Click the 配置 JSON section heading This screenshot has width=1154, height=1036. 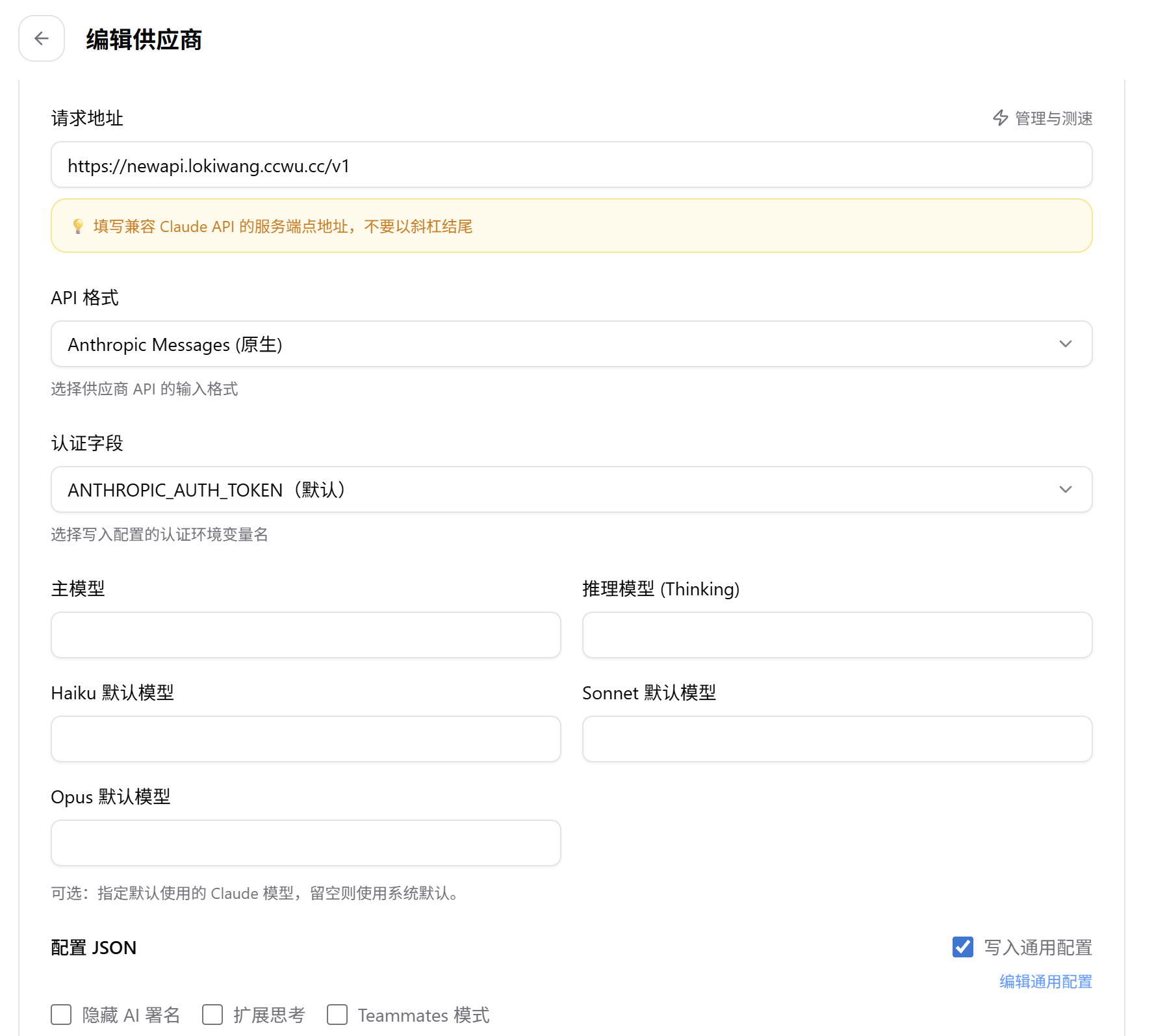(x=94, y=948)
